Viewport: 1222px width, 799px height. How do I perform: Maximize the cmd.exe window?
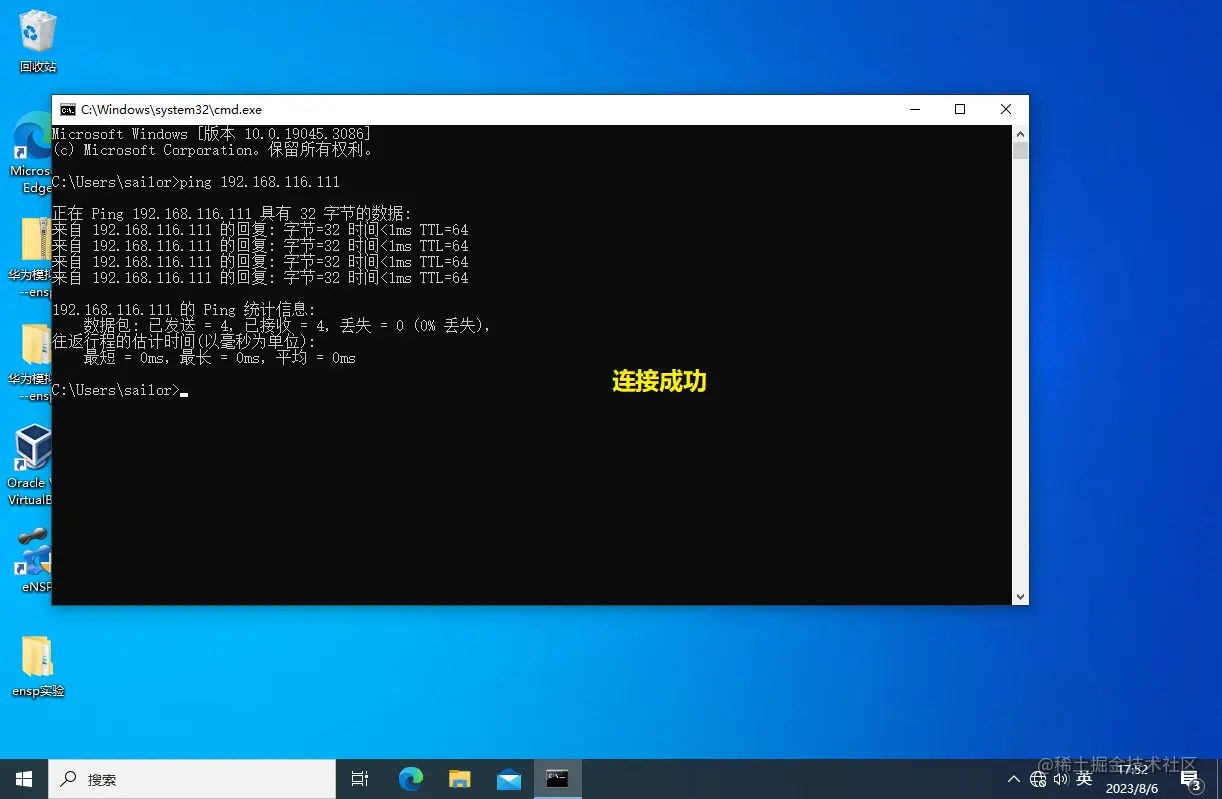tap(960, 109)
